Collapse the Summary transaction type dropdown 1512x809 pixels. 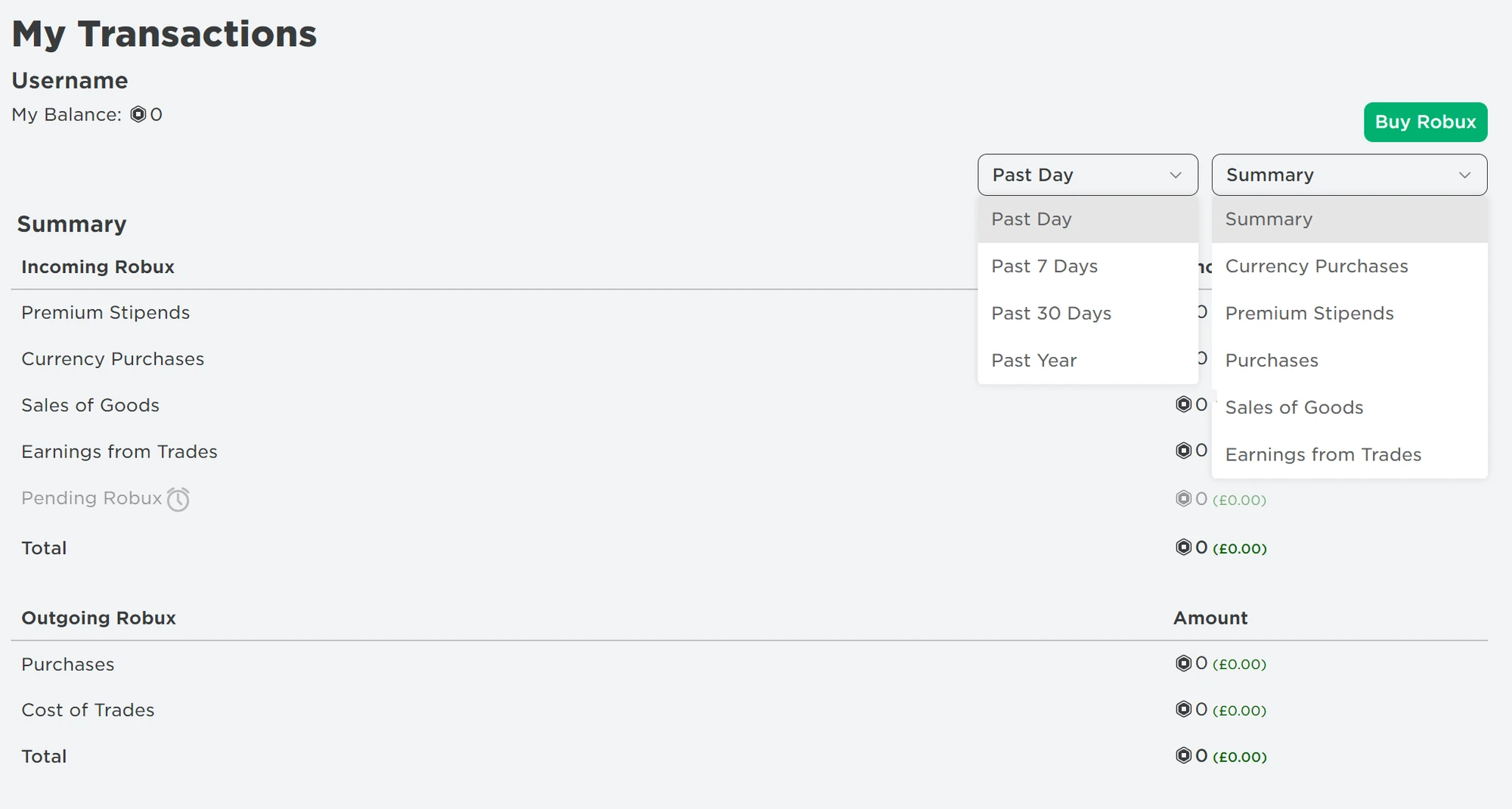(1349, 175)
